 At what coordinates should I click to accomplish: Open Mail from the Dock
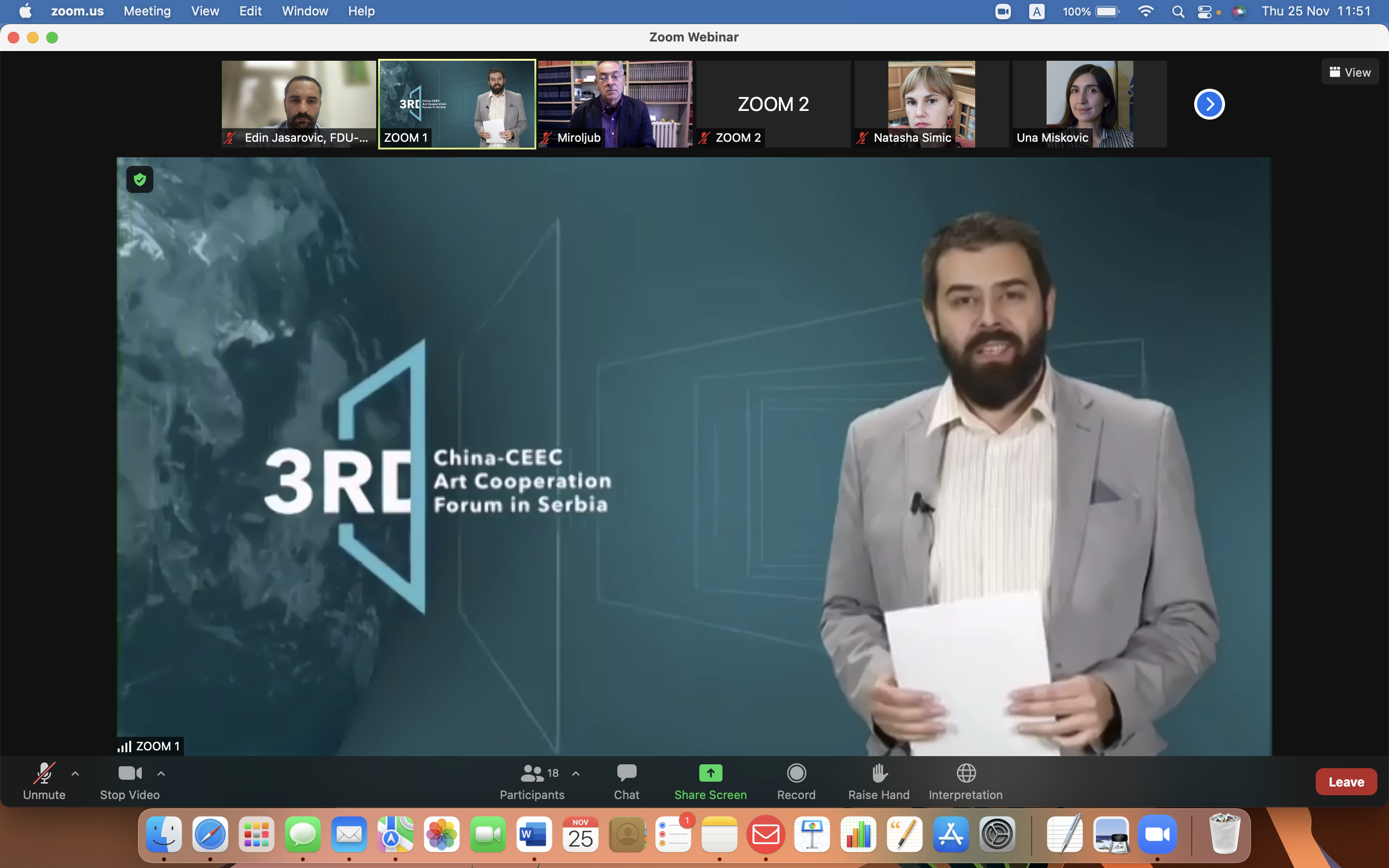[x=349, y=834]
